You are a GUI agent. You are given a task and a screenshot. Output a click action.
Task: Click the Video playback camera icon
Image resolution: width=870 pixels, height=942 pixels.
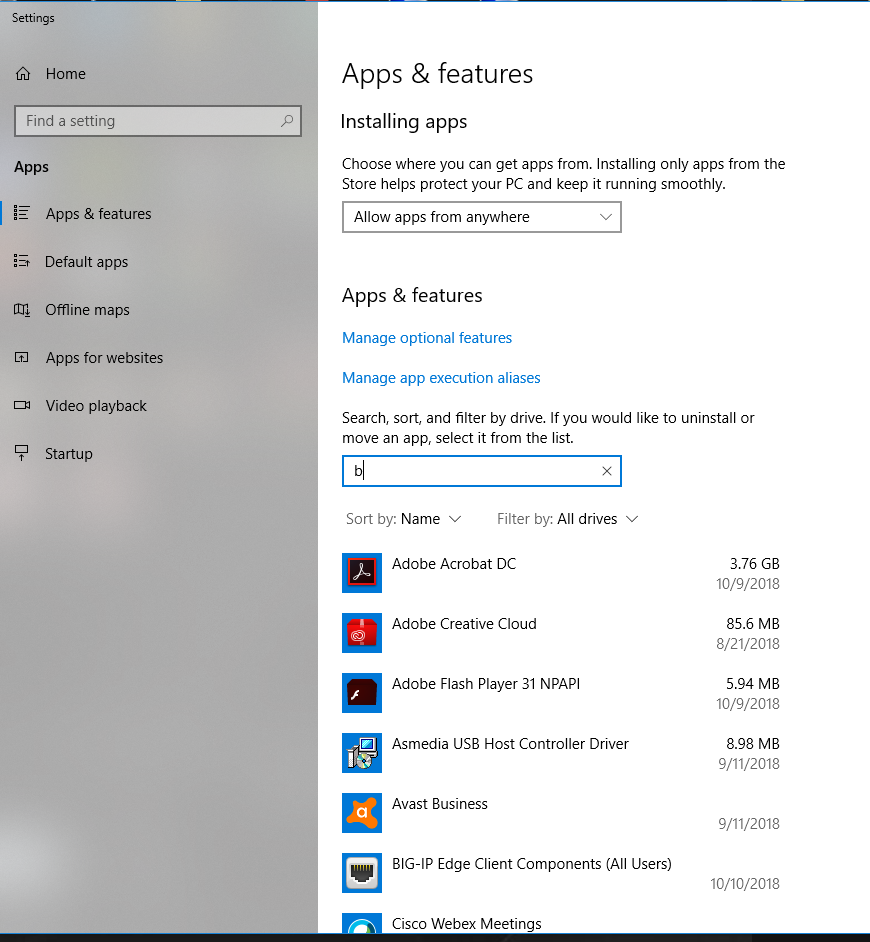tap(22, 405)
